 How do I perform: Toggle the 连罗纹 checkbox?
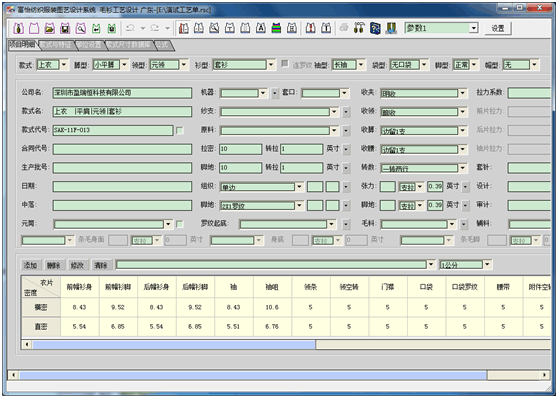[285, 64]
